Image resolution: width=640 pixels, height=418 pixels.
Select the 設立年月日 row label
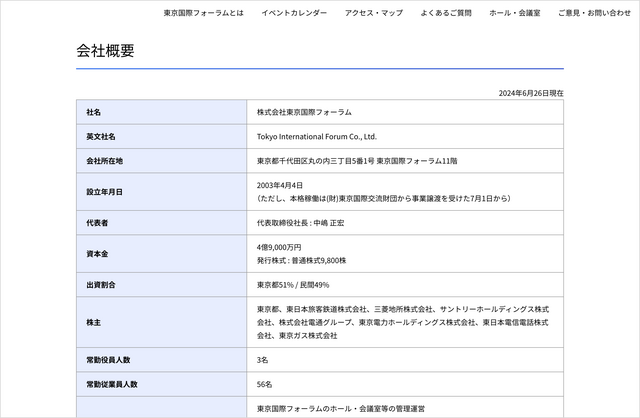(x=104, y=192)
